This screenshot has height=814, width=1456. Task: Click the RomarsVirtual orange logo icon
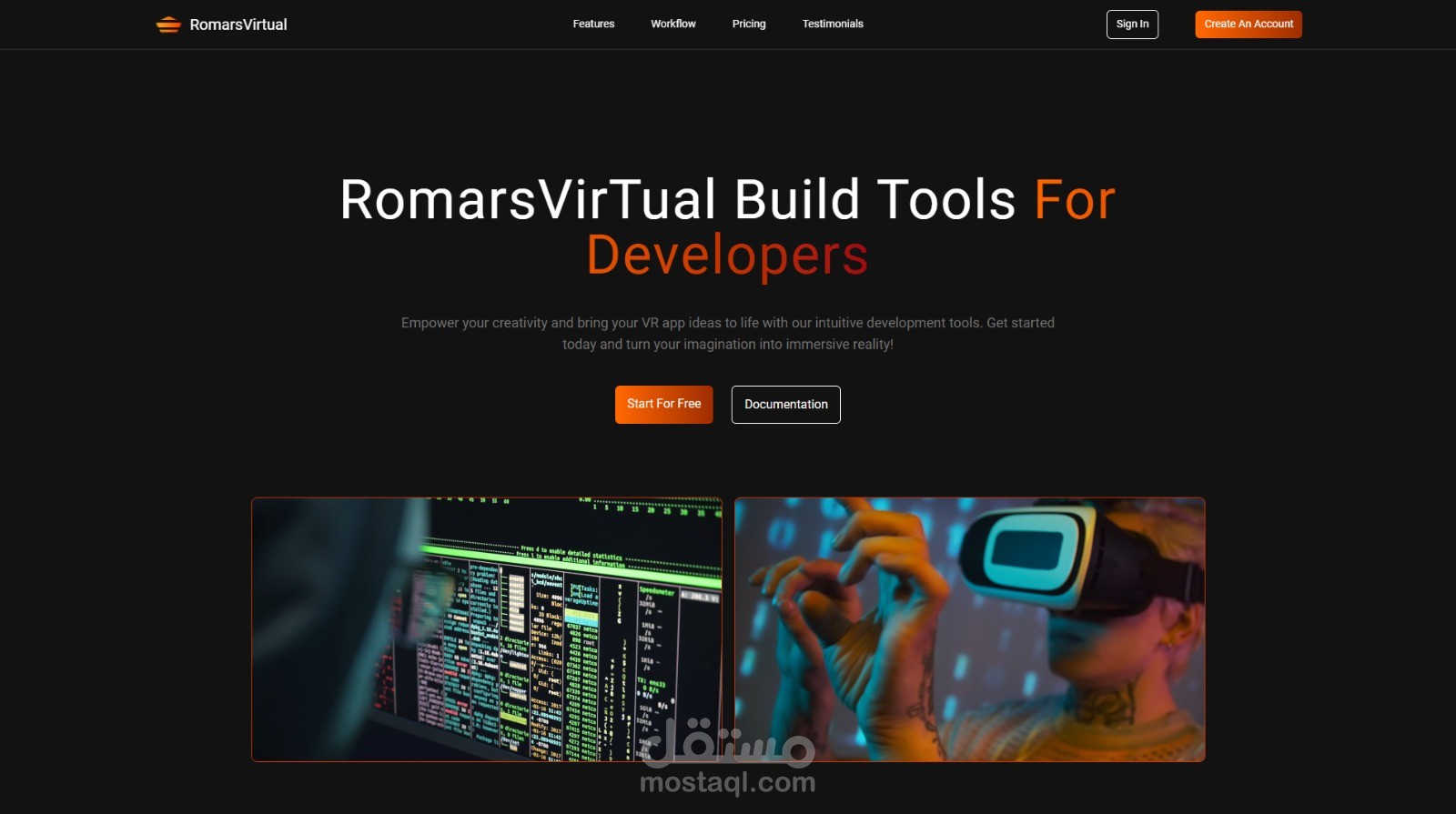(x=168, y=25)
